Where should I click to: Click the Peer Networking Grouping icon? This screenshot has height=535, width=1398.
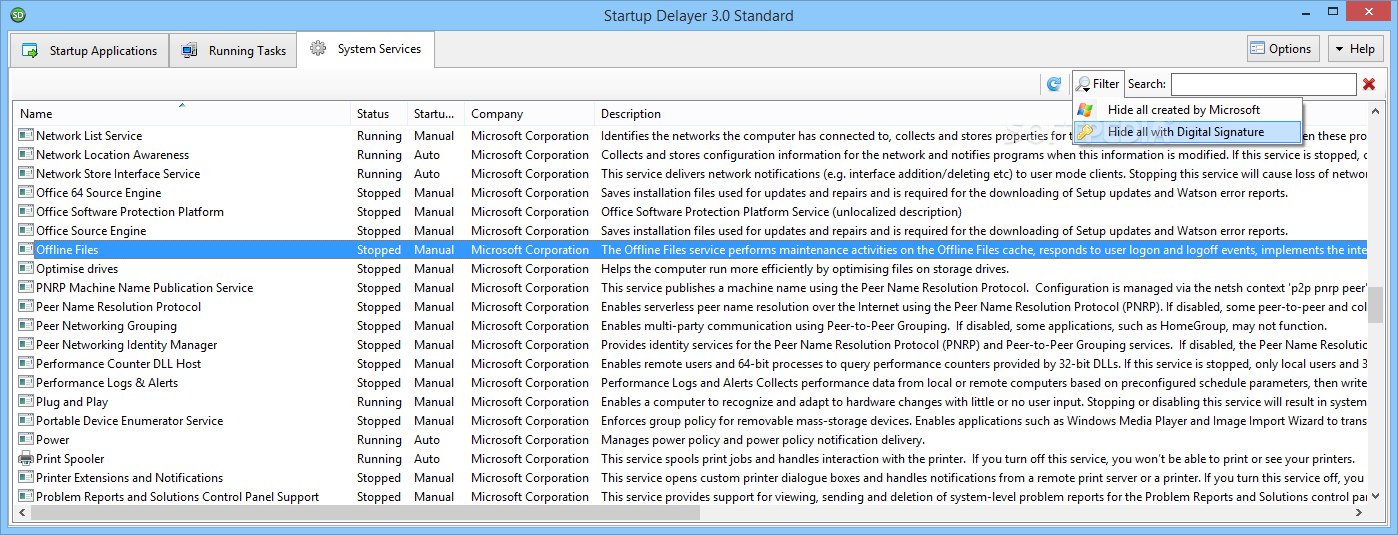point(26,325)
